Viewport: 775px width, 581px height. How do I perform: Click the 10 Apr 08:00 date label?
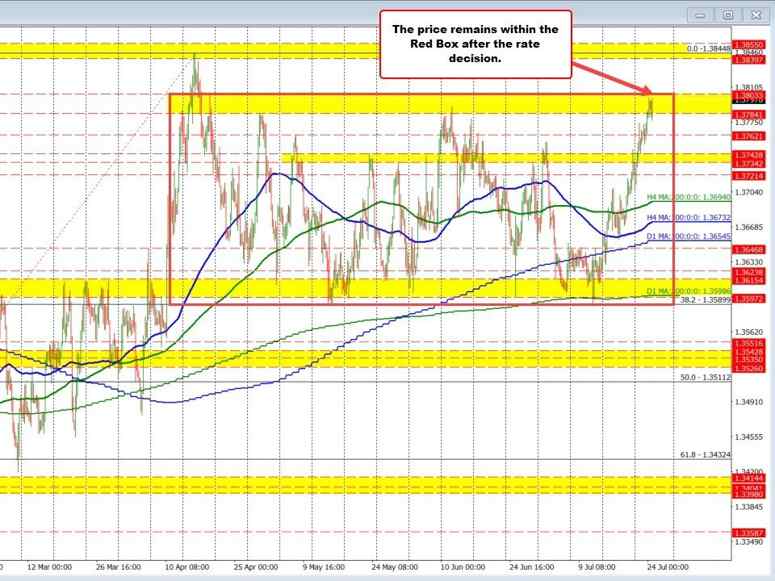(x=187, y=567)
